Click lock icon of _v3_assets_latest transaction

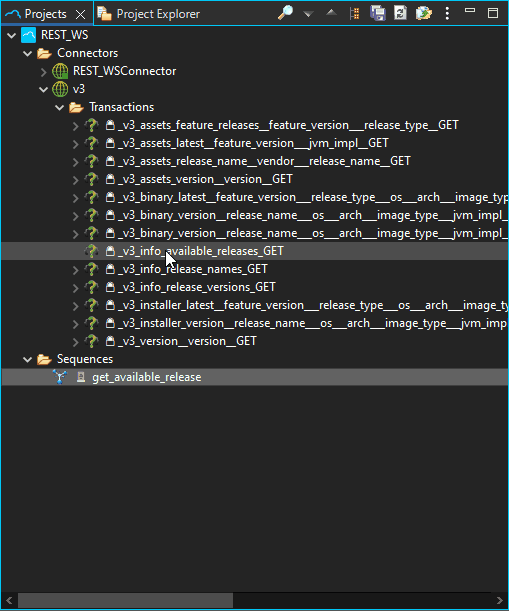[110, 143]
